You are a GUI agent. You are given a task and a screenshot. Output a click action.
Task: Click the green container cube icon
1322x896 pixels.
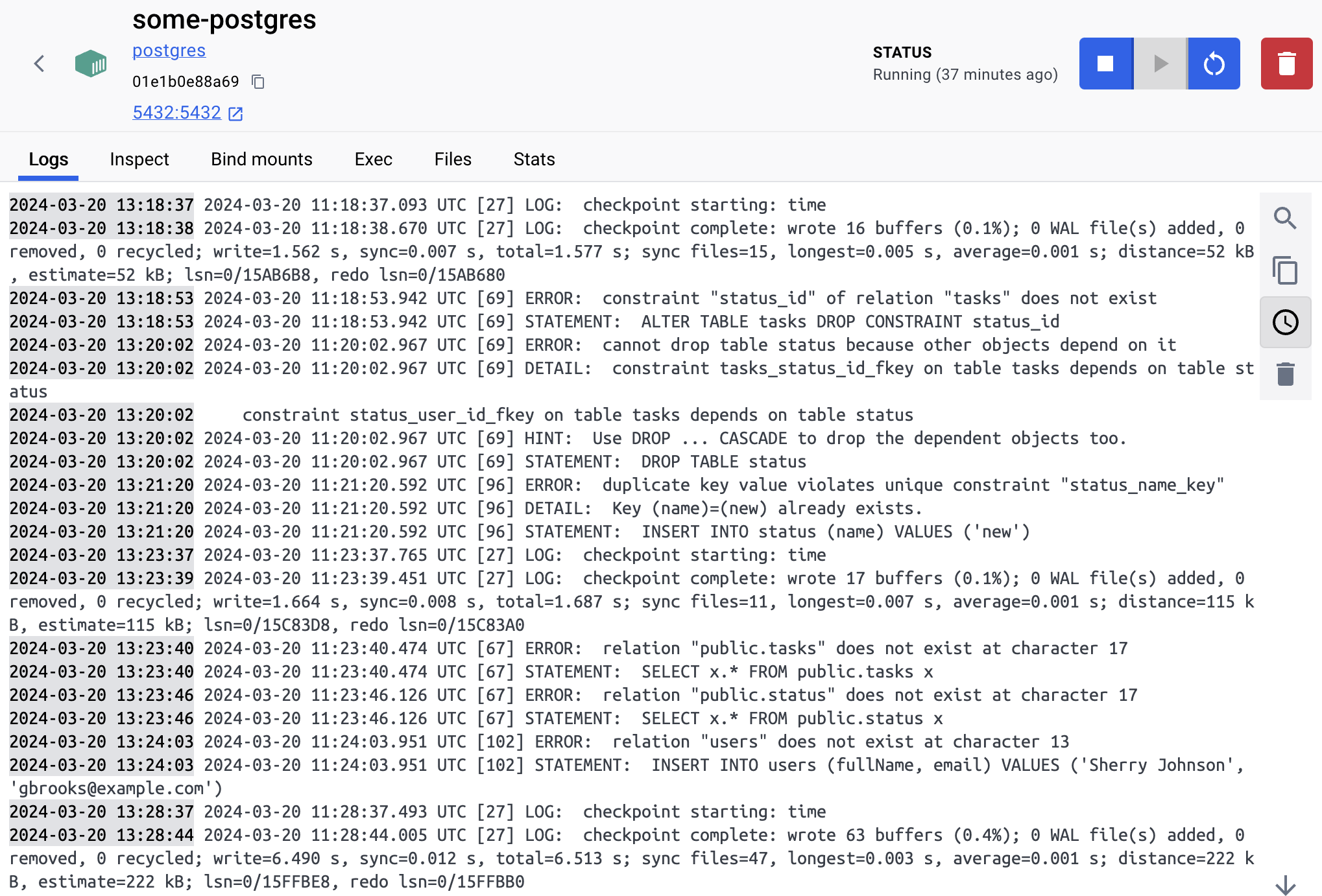(x=91, y=64)
